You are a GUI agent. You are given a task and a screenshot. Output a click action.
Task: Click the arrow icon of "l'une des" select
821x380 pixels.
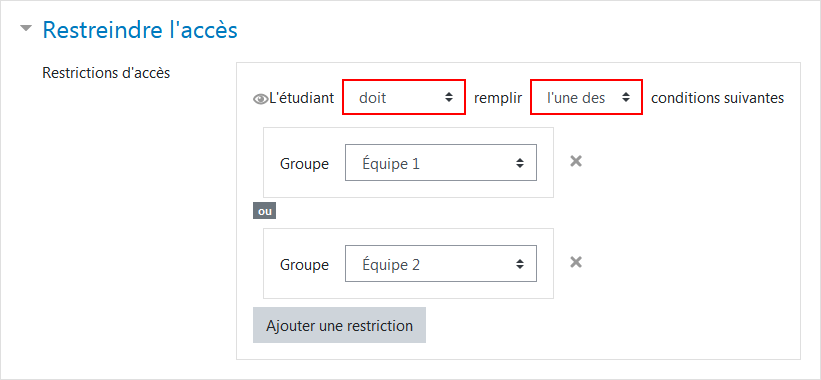click(x=626, y=98)
